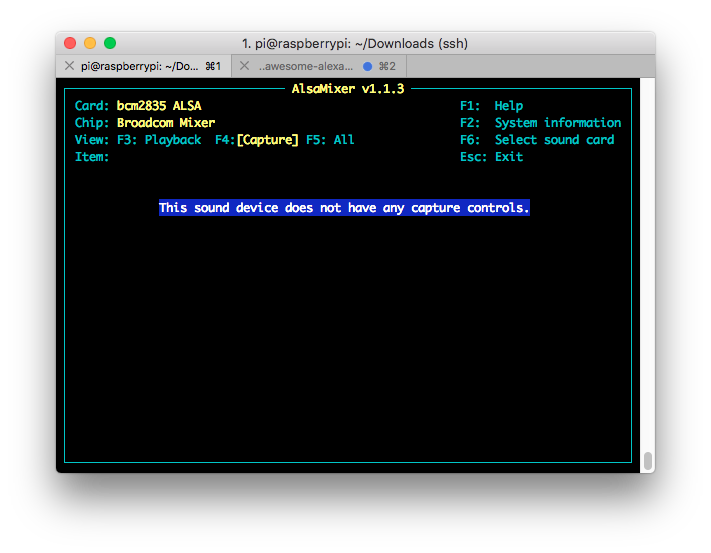This screenshot has width=711, height=553.
Task: Click the green zoom window button
Action: coord(110,43)
